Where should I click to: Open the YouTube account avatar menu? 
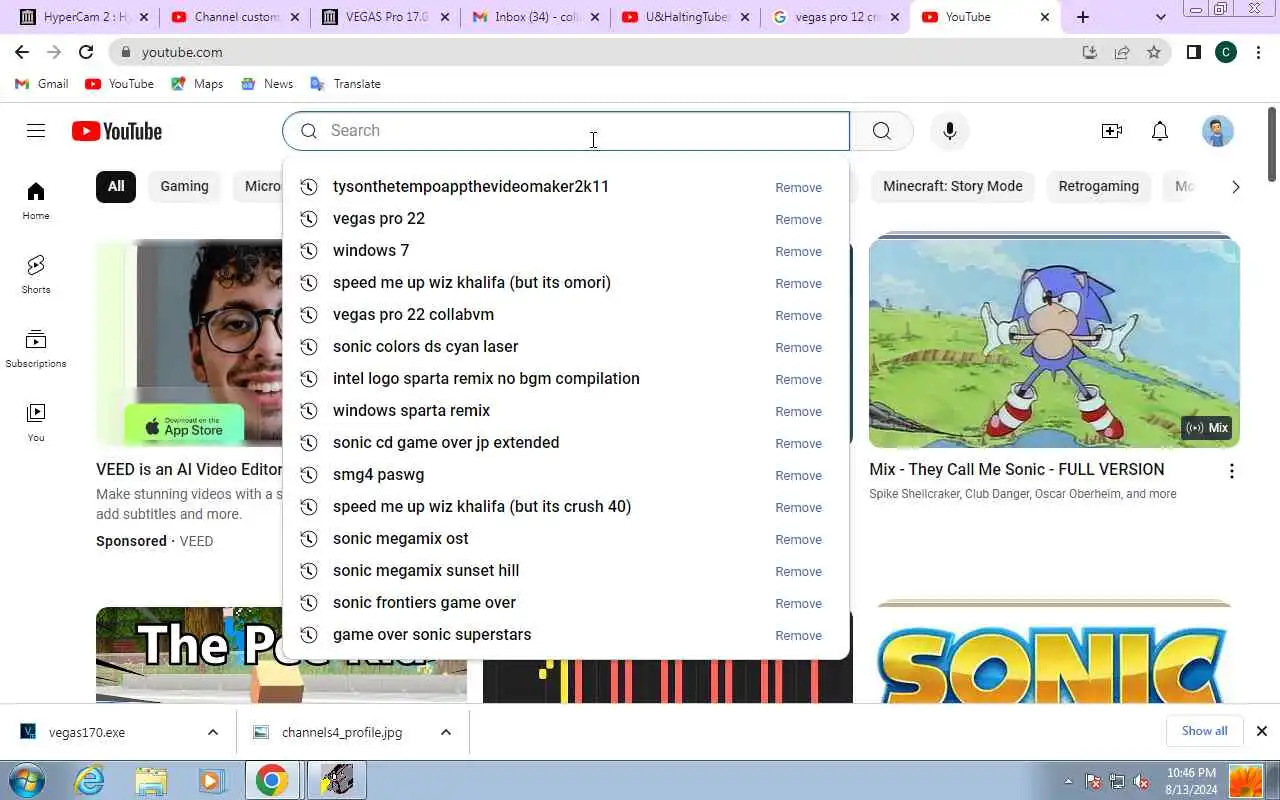click(1217, 131)
